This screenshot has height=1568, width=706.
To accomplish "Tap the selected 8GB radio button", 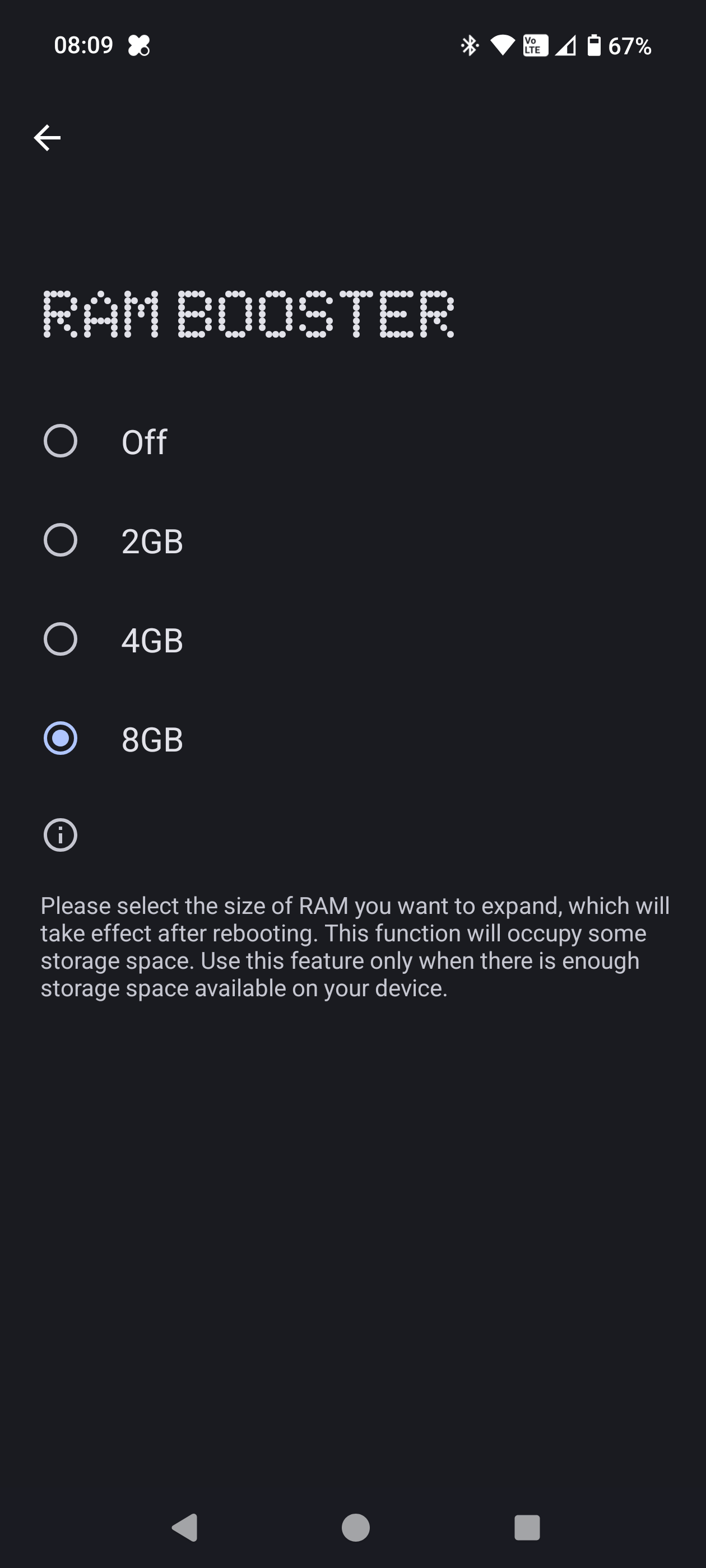I will (x=61, y=738).
